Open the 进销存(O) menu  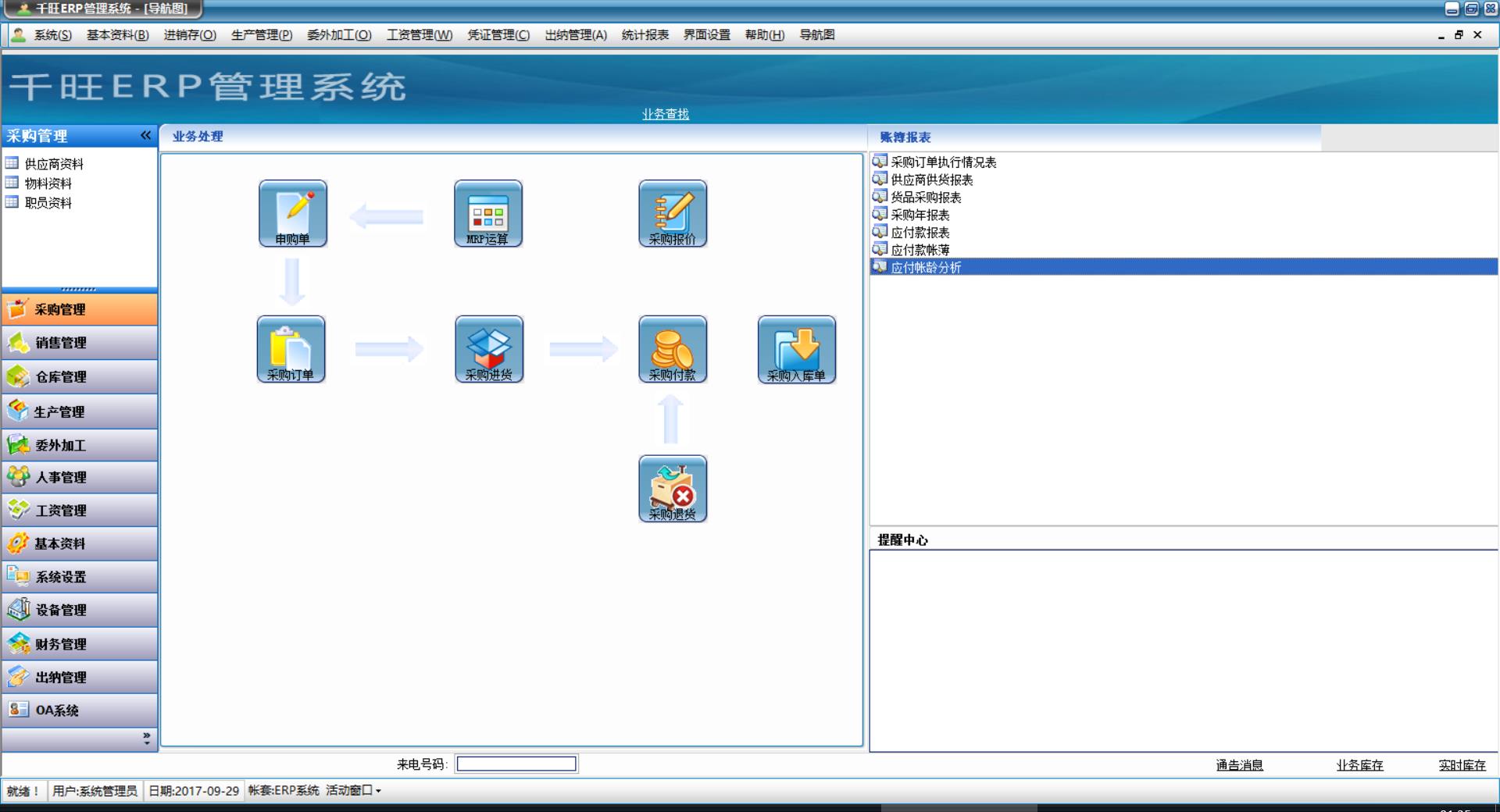point(190,35)
